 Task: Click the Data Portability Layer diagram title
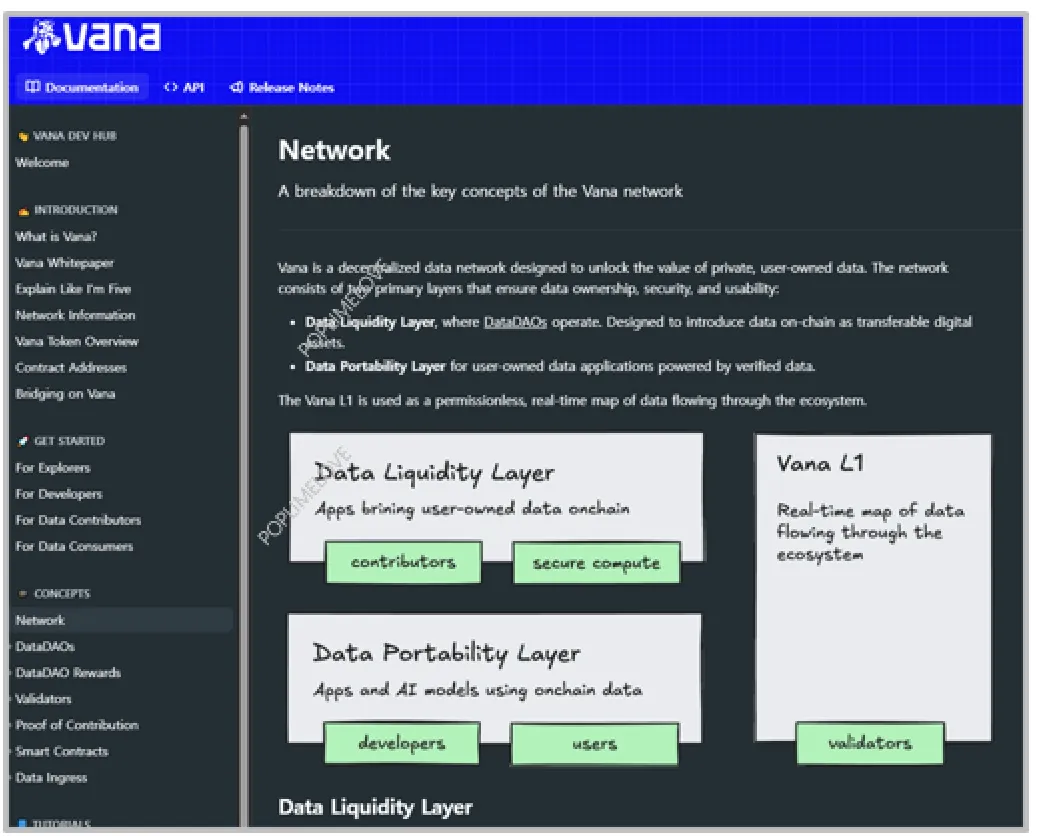point(446,653)
